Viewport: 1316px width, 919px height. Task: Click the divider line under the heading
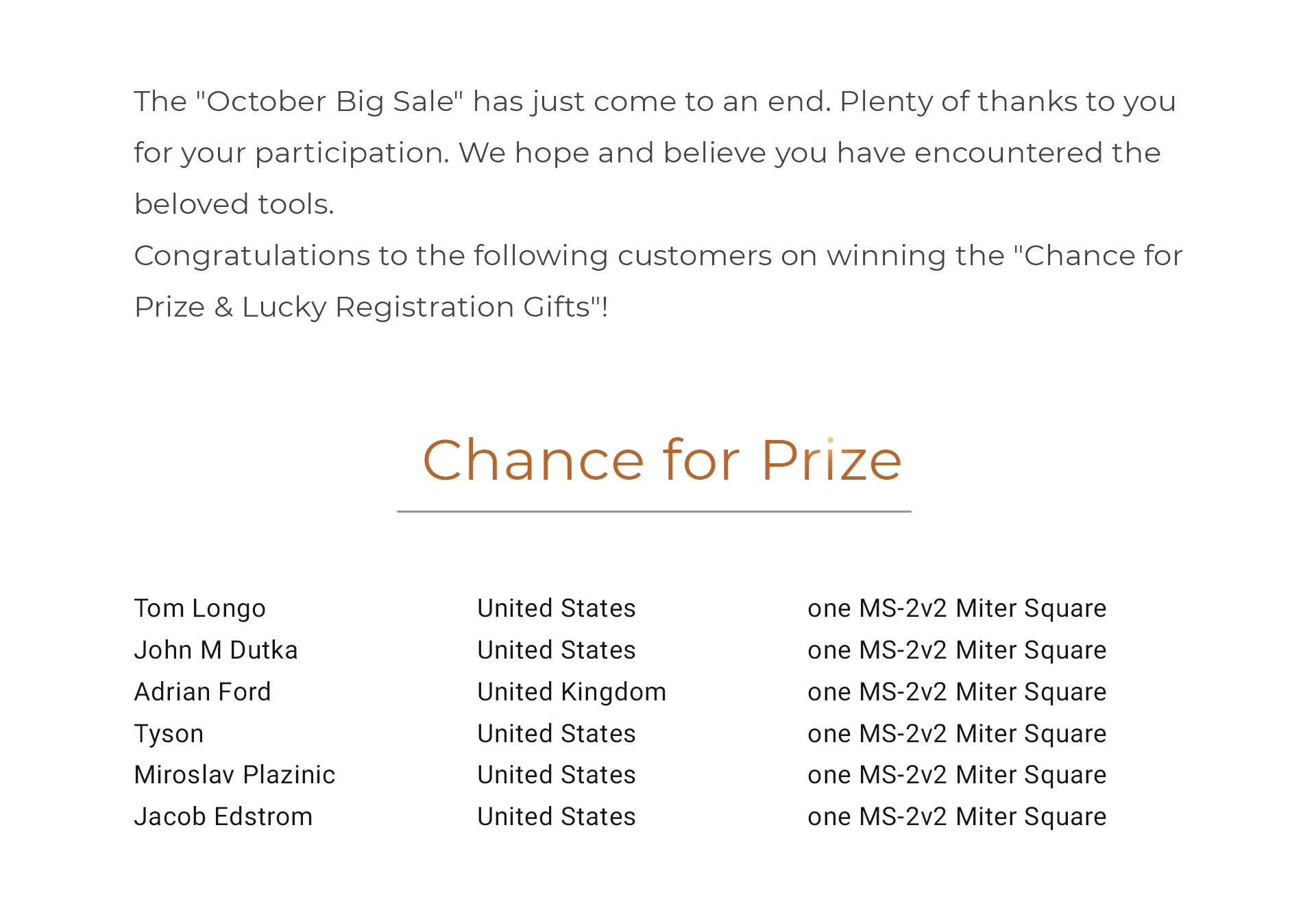654,511
